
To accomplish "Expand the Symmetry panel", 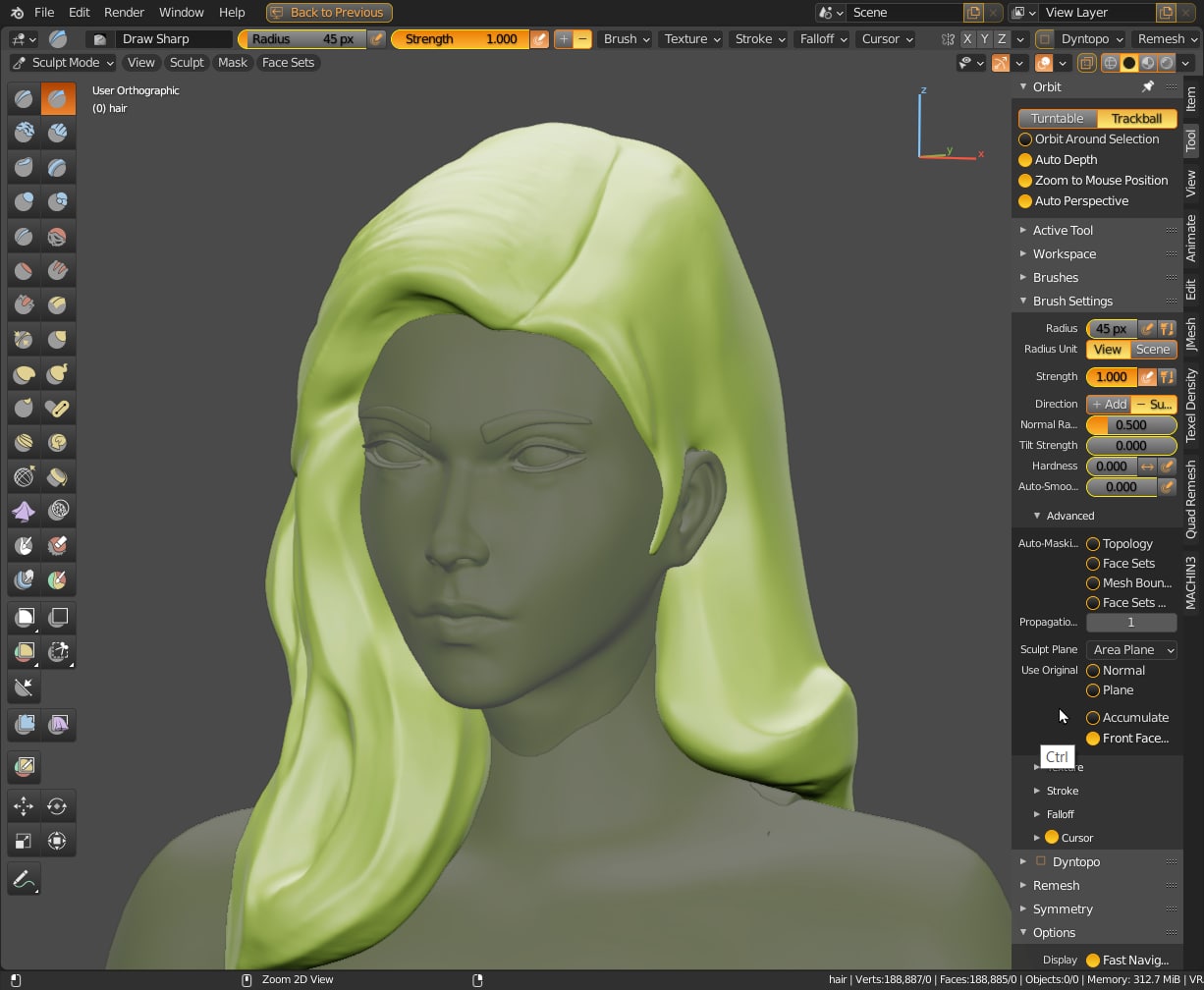I will click(x=1063, y=909).
